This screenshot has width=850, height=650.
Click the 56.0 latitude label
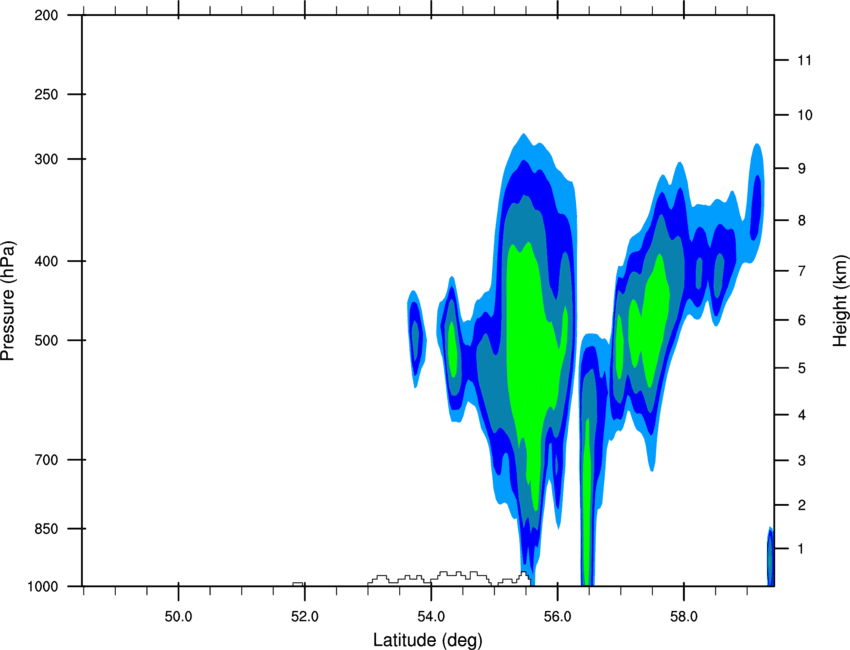tap(557, 617)
